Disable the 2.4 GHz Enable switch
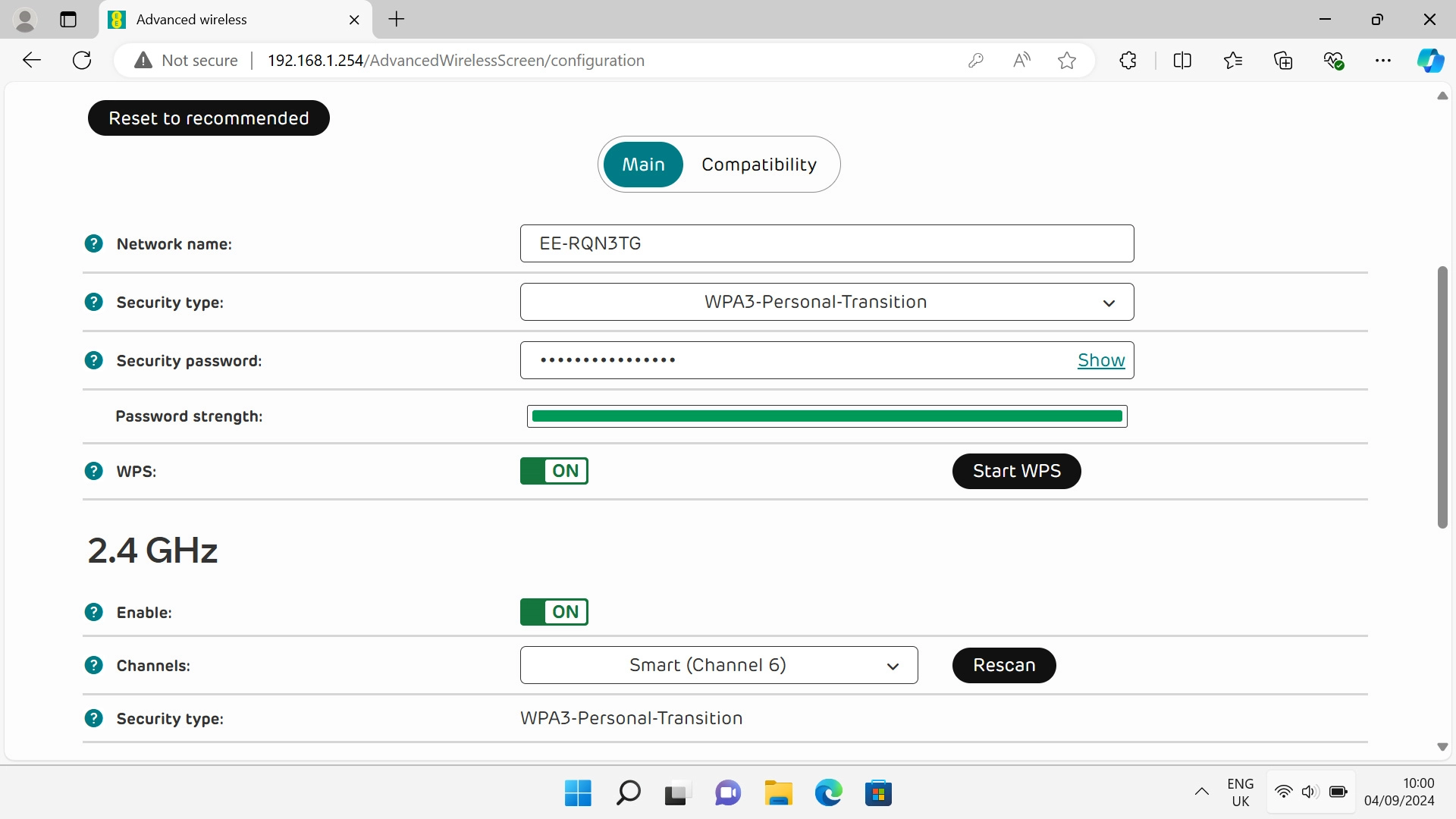The height and width of the screenshot is (819, 1456). tap(554, 612)
